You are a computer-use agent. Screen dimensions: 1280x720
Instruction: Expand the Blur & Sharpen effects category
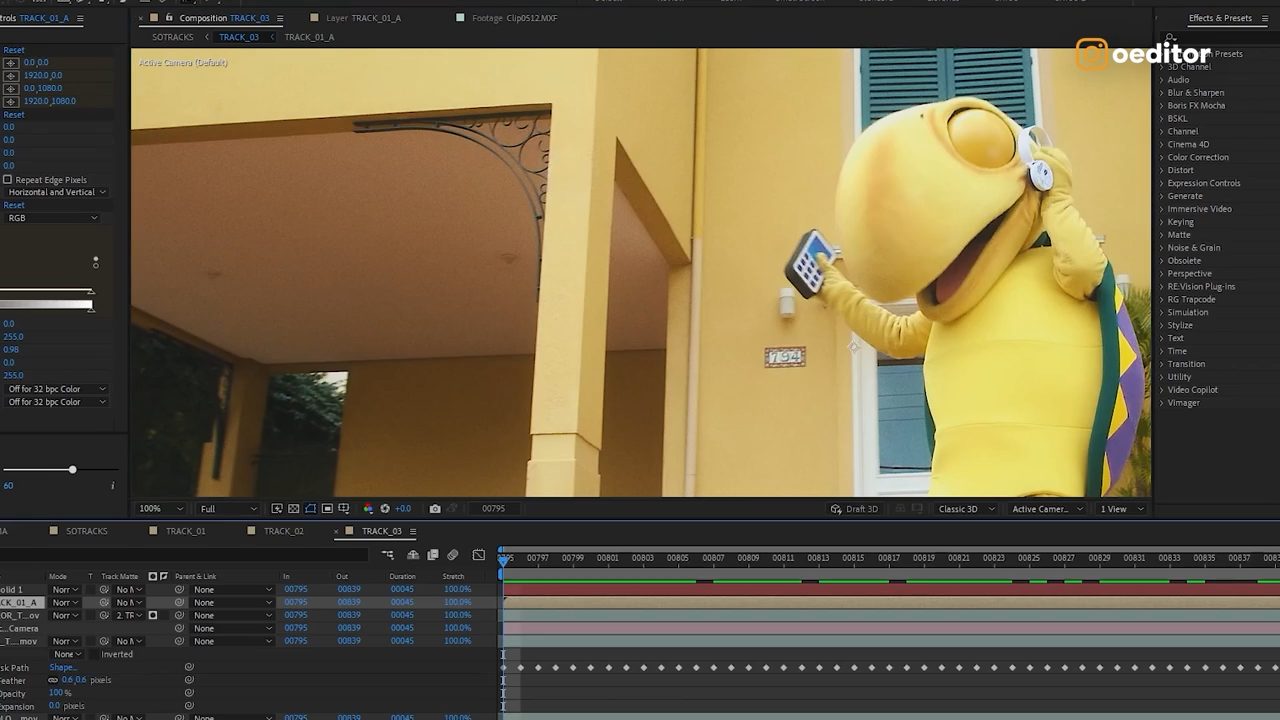pos(1161,93)
